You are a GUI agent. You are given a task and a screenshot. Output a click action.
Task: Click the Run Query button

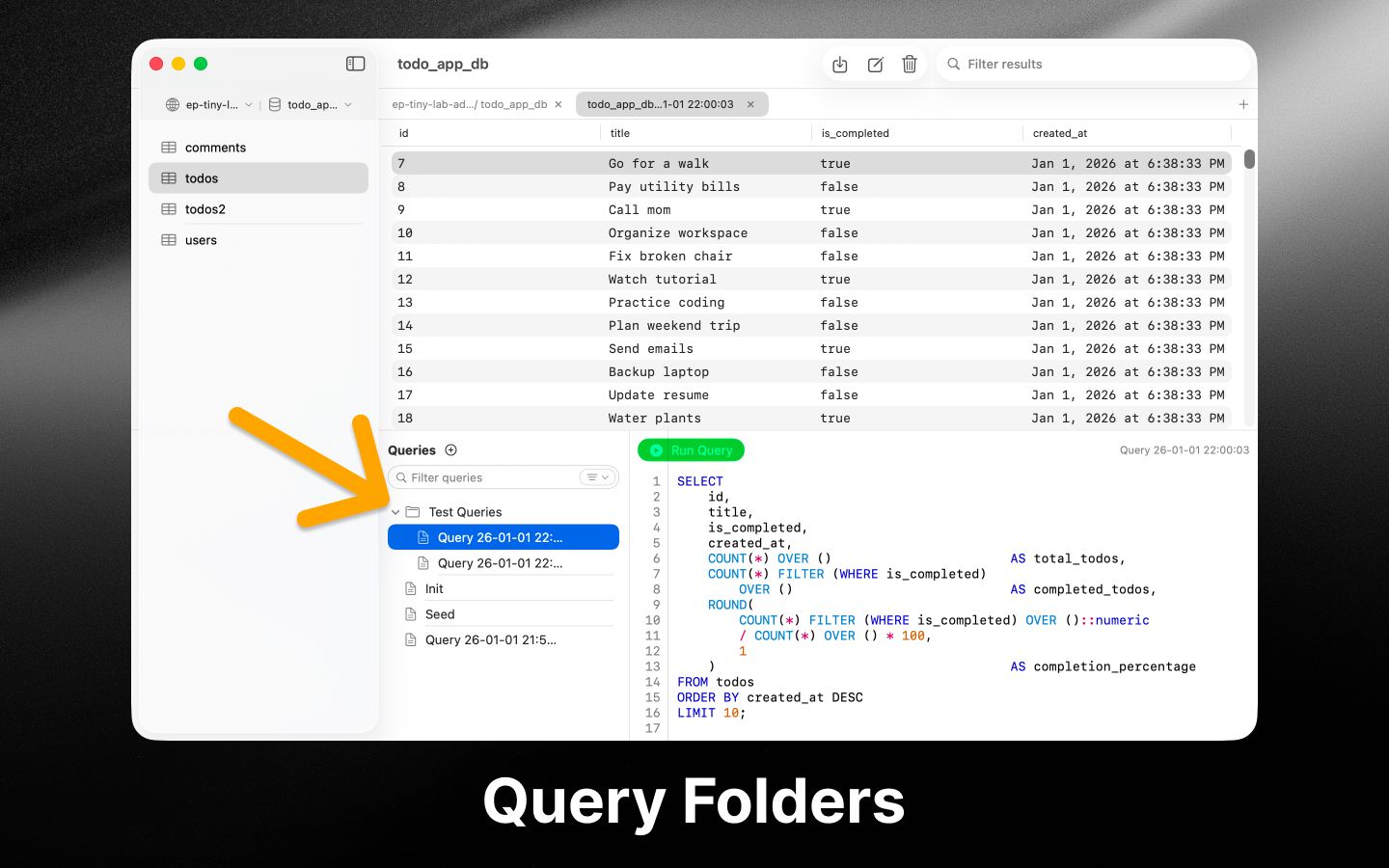pyautogui.click(x=690, y=449)
